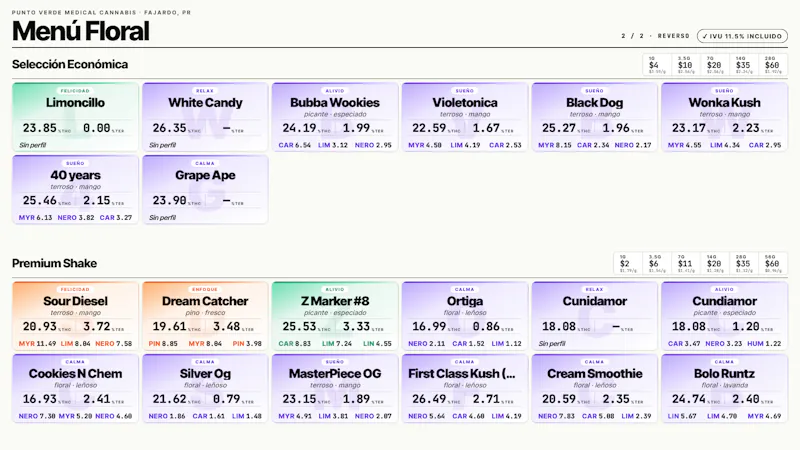Click the Selección Económica section heading
This screenshot has width=800, height=450.
70,64
